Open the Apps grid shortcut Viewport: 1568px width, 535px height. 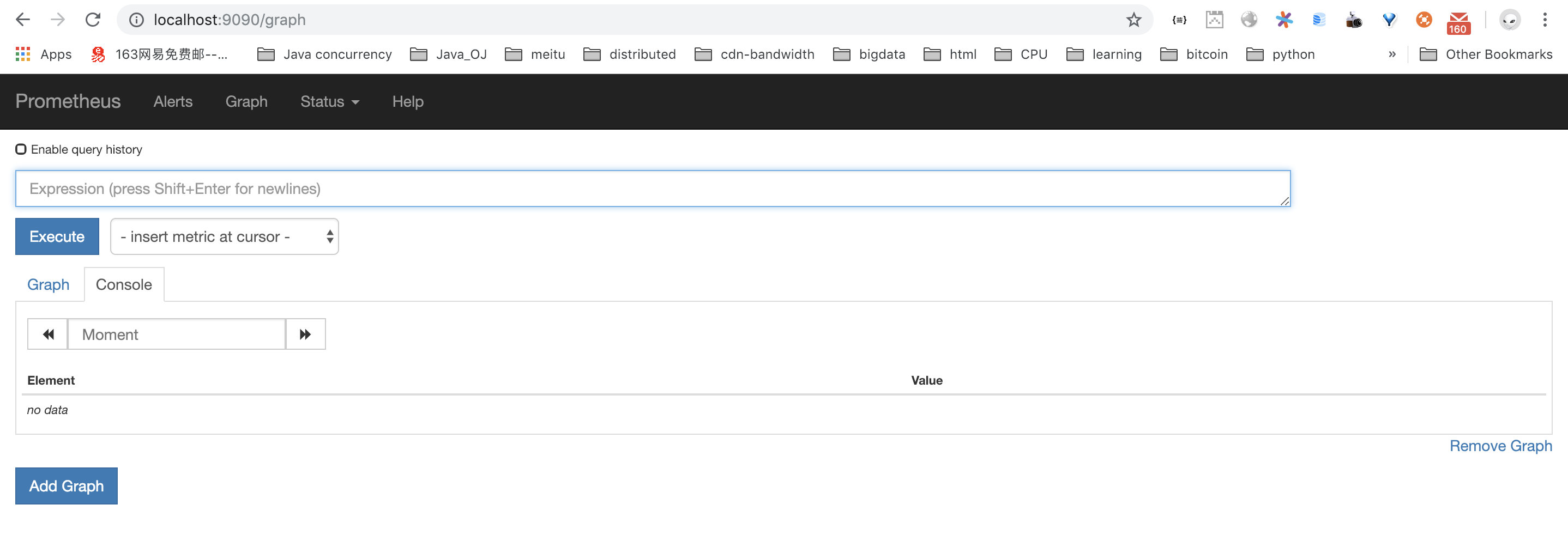click(x=43, y=54)
